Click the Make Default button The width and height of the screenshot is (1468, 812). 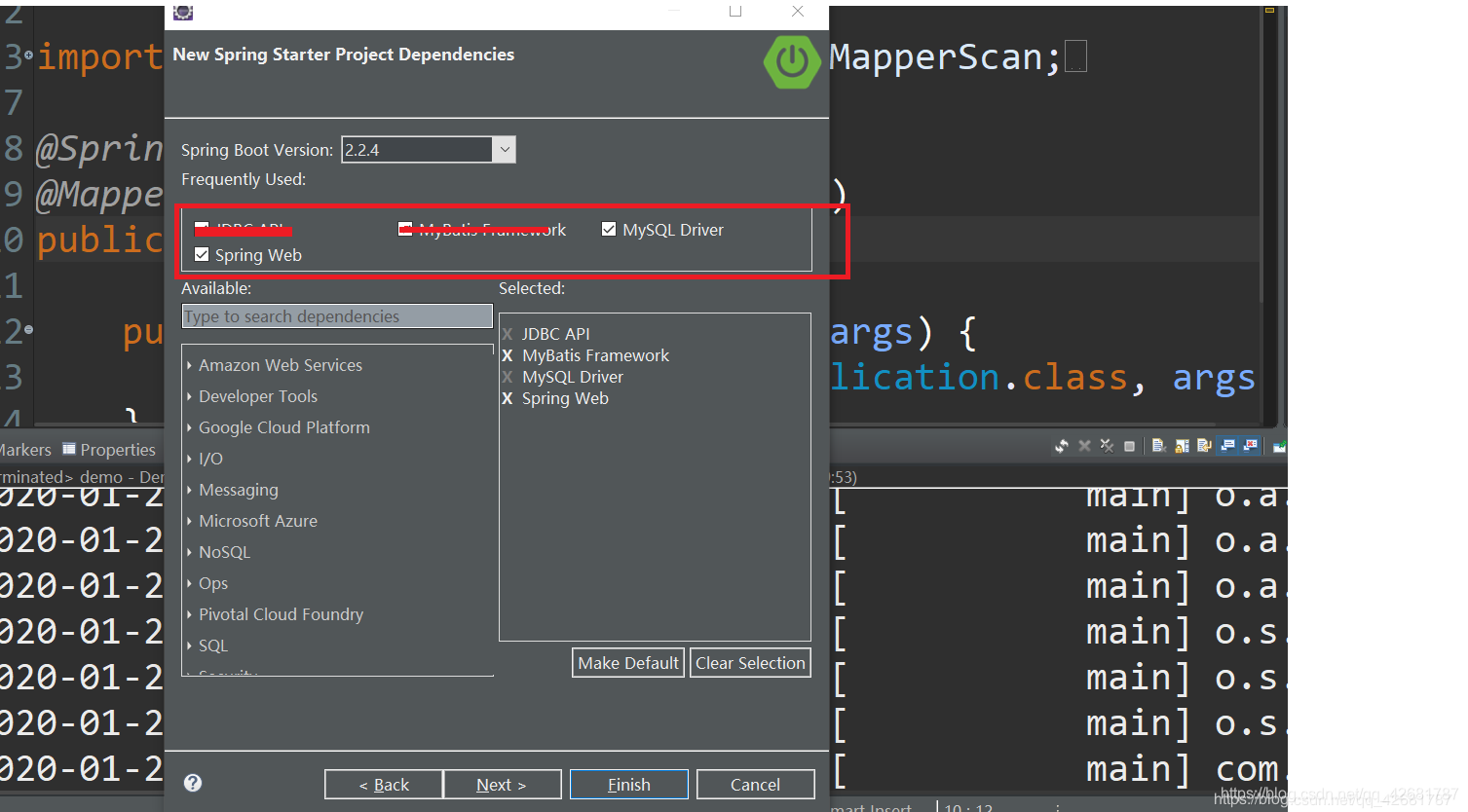(628, 663)
